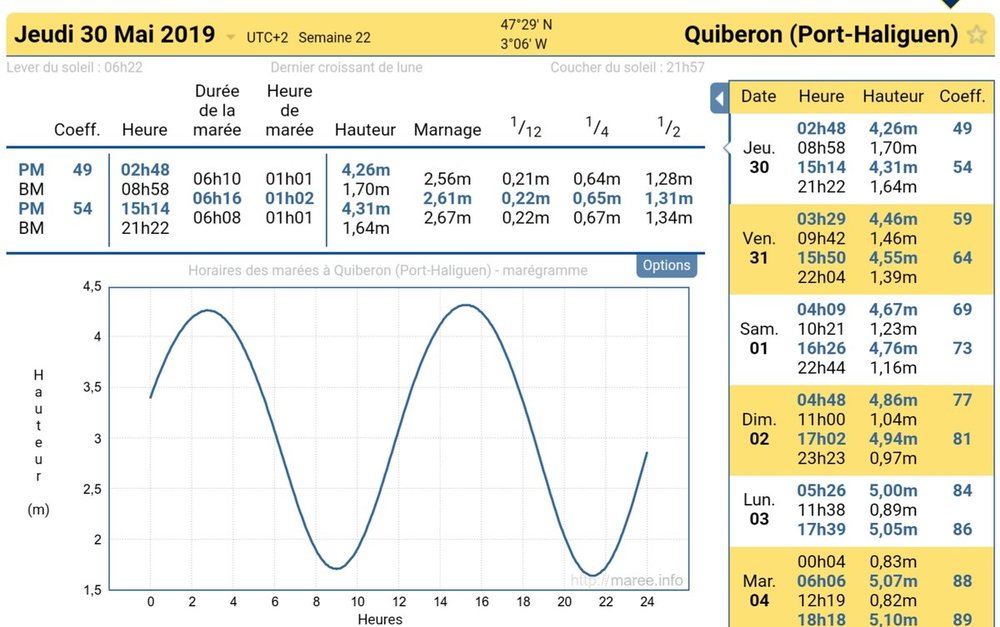
Task: Click the first high tide peak on chart
Action: (208, 311)
